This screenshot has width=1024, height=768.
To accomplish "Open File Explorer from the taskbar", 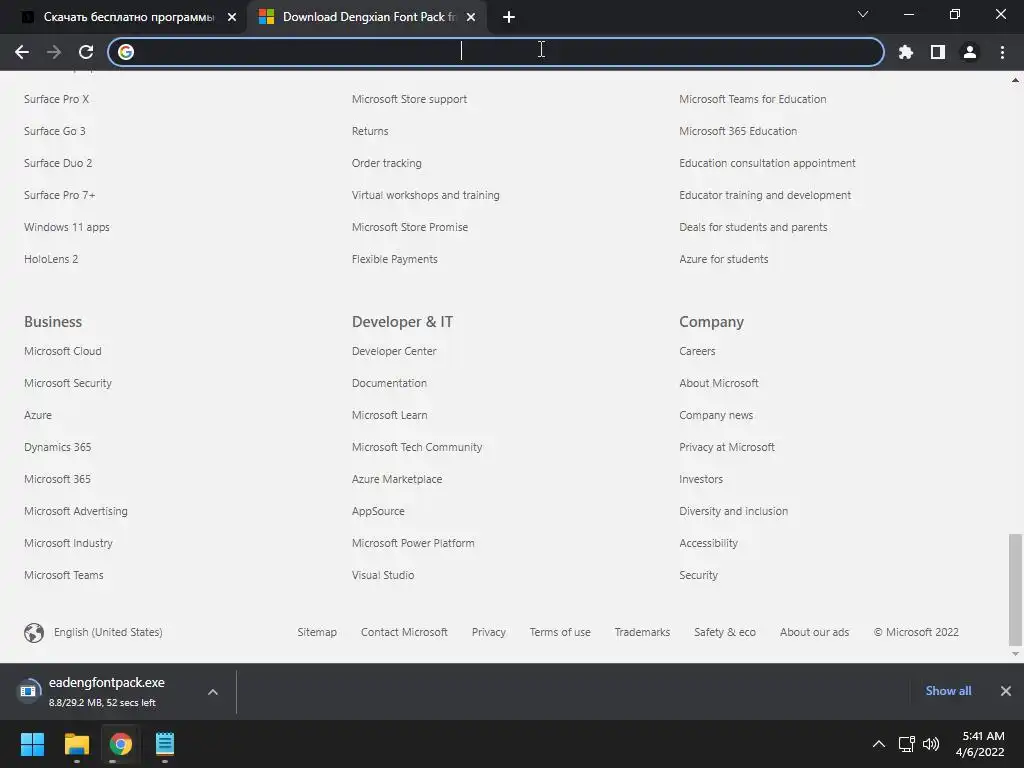I will [x=76, y=744].
